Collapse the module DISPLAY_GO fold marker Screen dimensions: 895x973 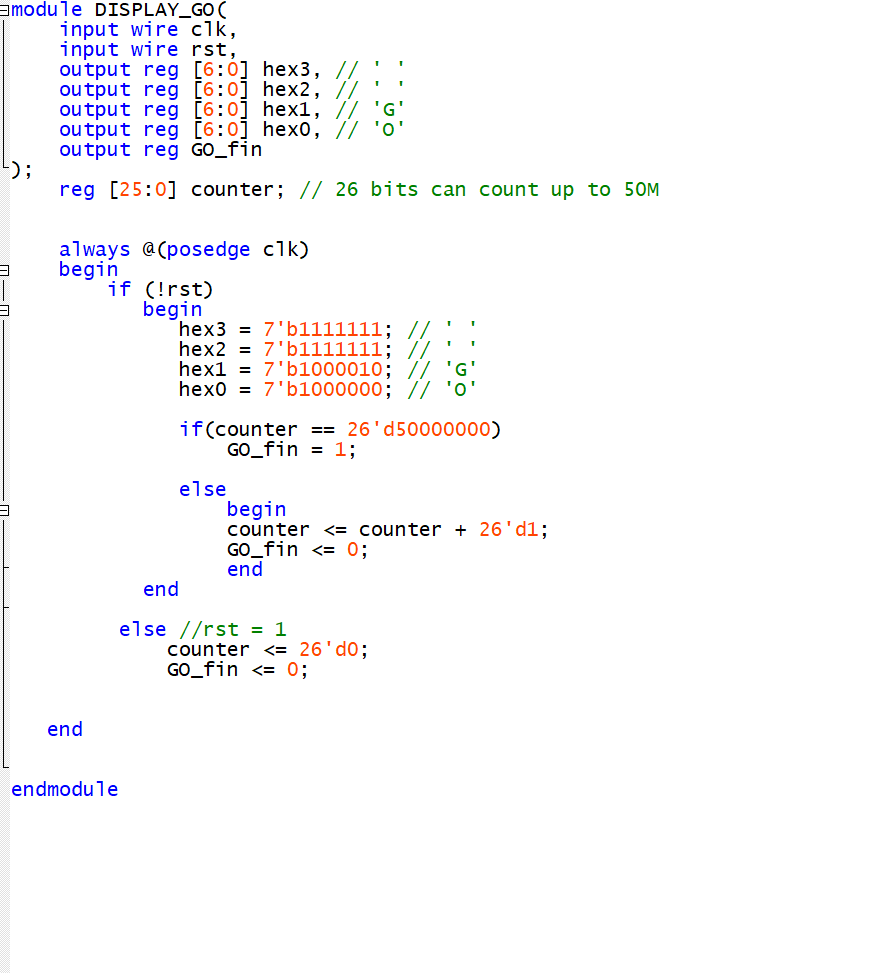click(x=3, y=10)
